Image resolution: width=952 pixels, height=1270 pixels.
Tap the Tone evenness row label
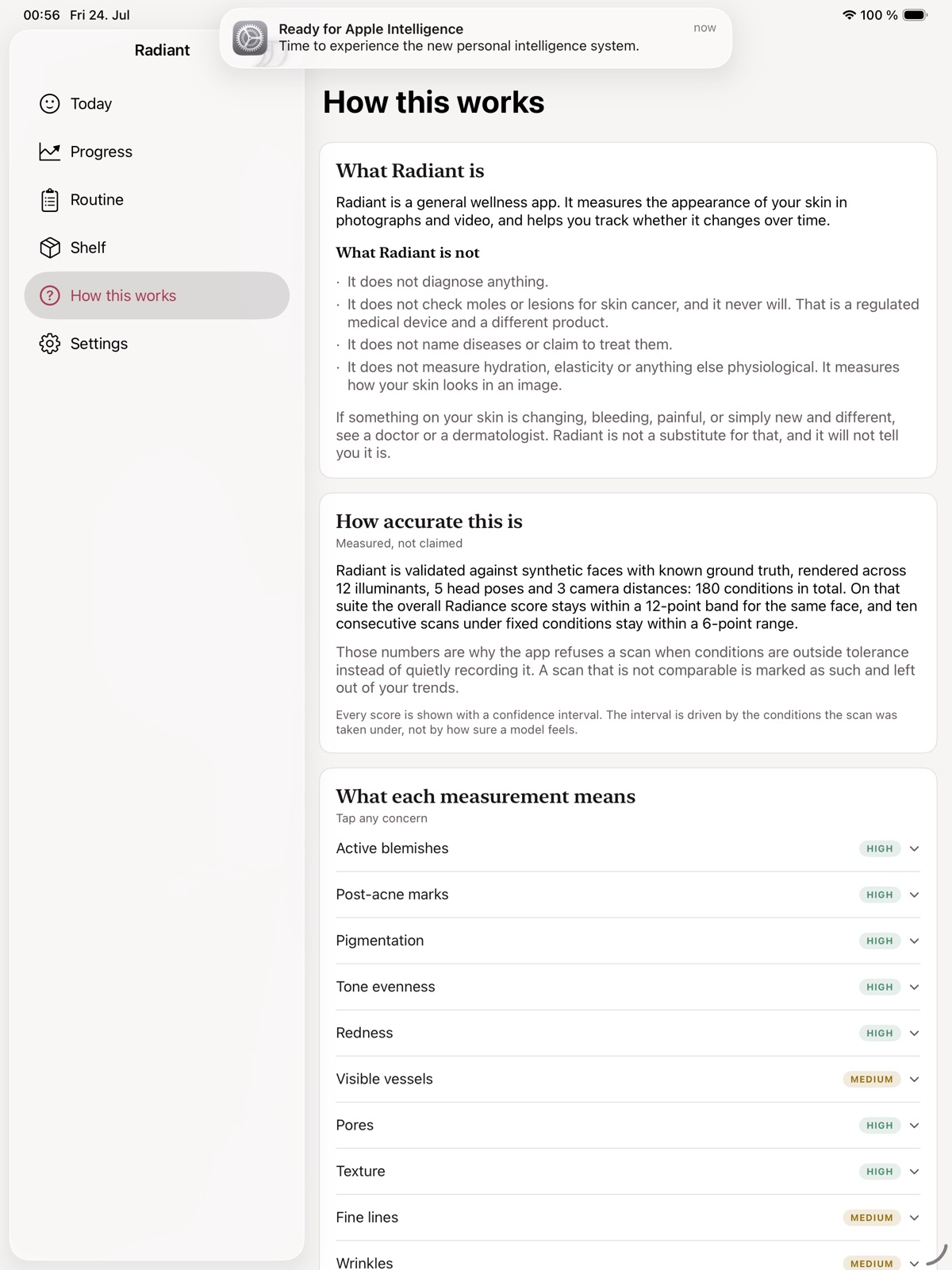(x=386, y=987)
